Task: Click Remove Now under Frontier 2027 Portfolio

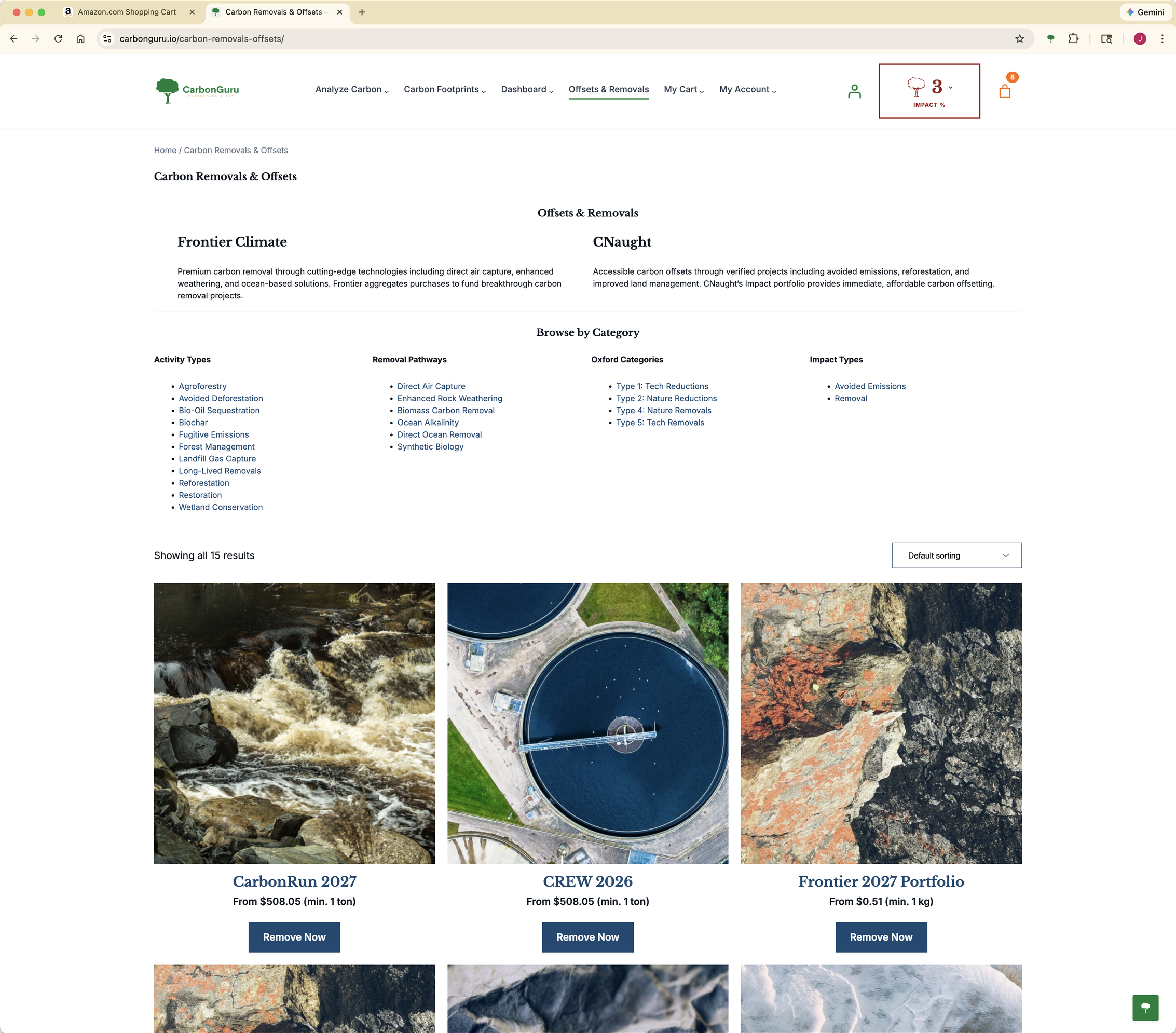Action: (x=881, y=937)
